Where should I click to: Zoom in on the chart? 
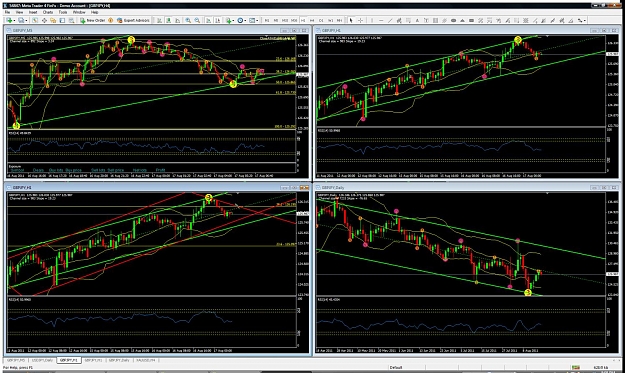pos(188,20)
